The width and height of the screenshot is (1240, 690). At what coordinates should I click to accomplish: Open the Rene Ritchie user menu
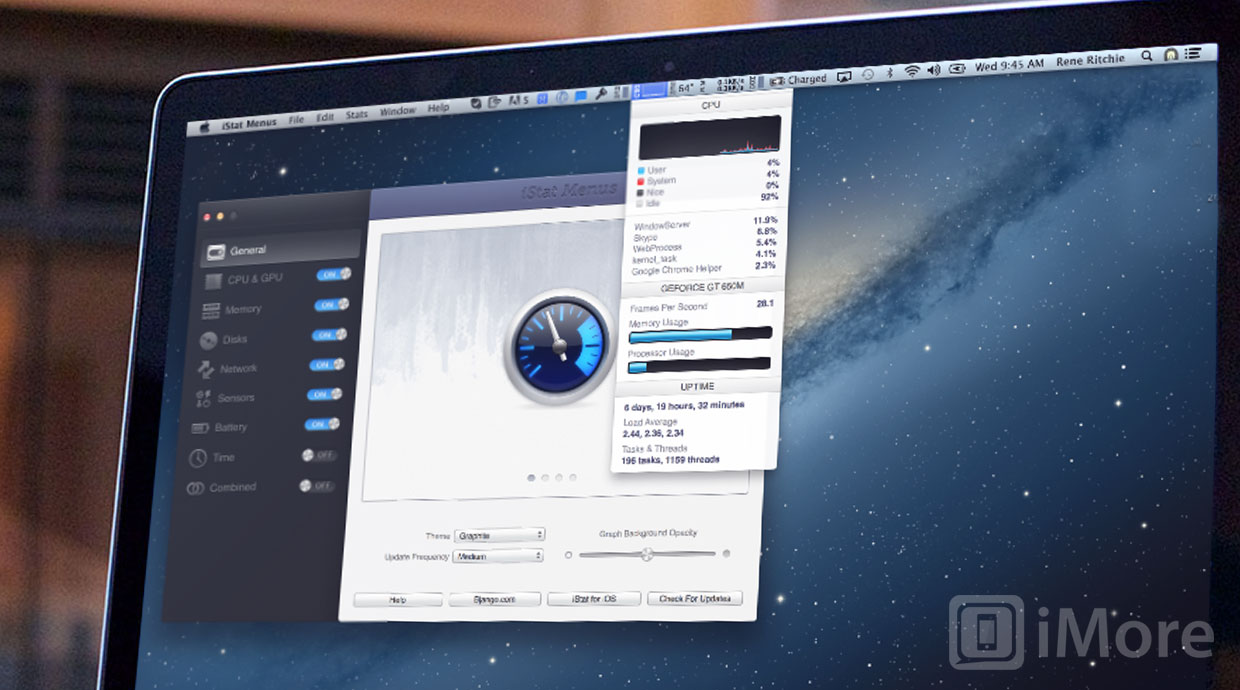click(x=1090, y=60)
